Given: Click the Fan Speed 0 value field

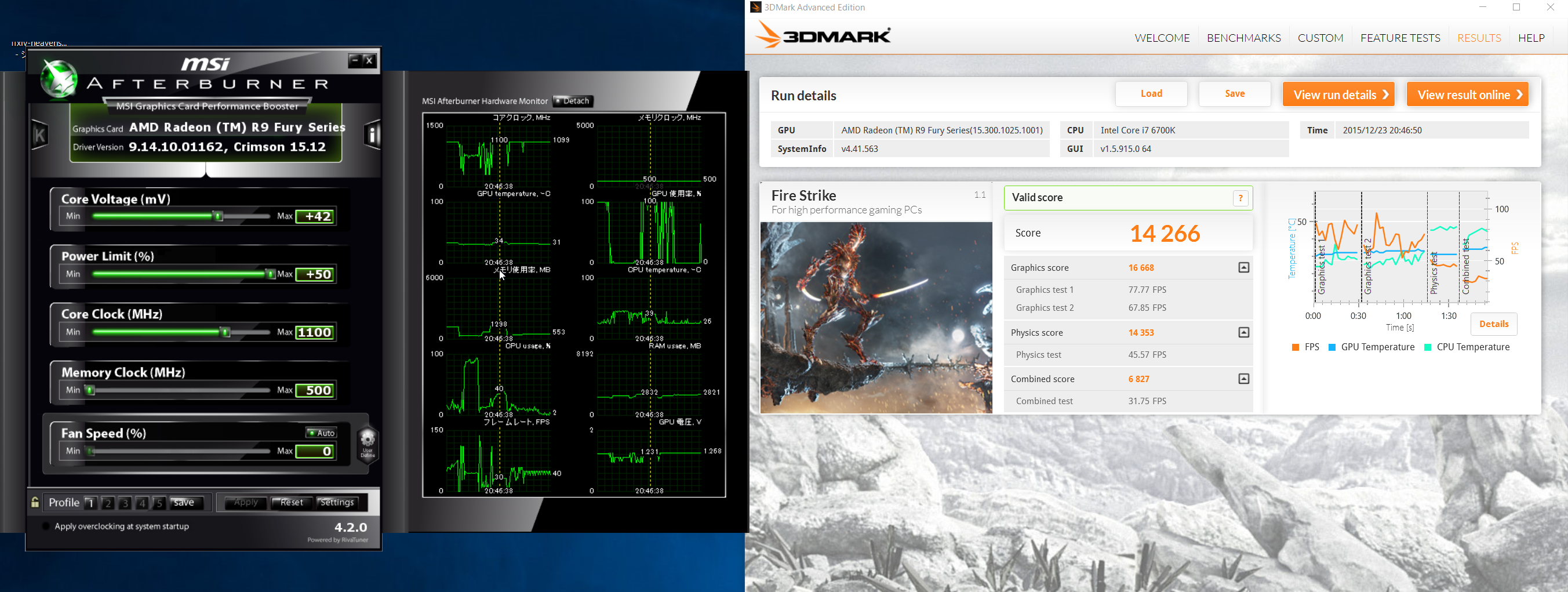Looking at the screenshot, I should tap(315, 451).
